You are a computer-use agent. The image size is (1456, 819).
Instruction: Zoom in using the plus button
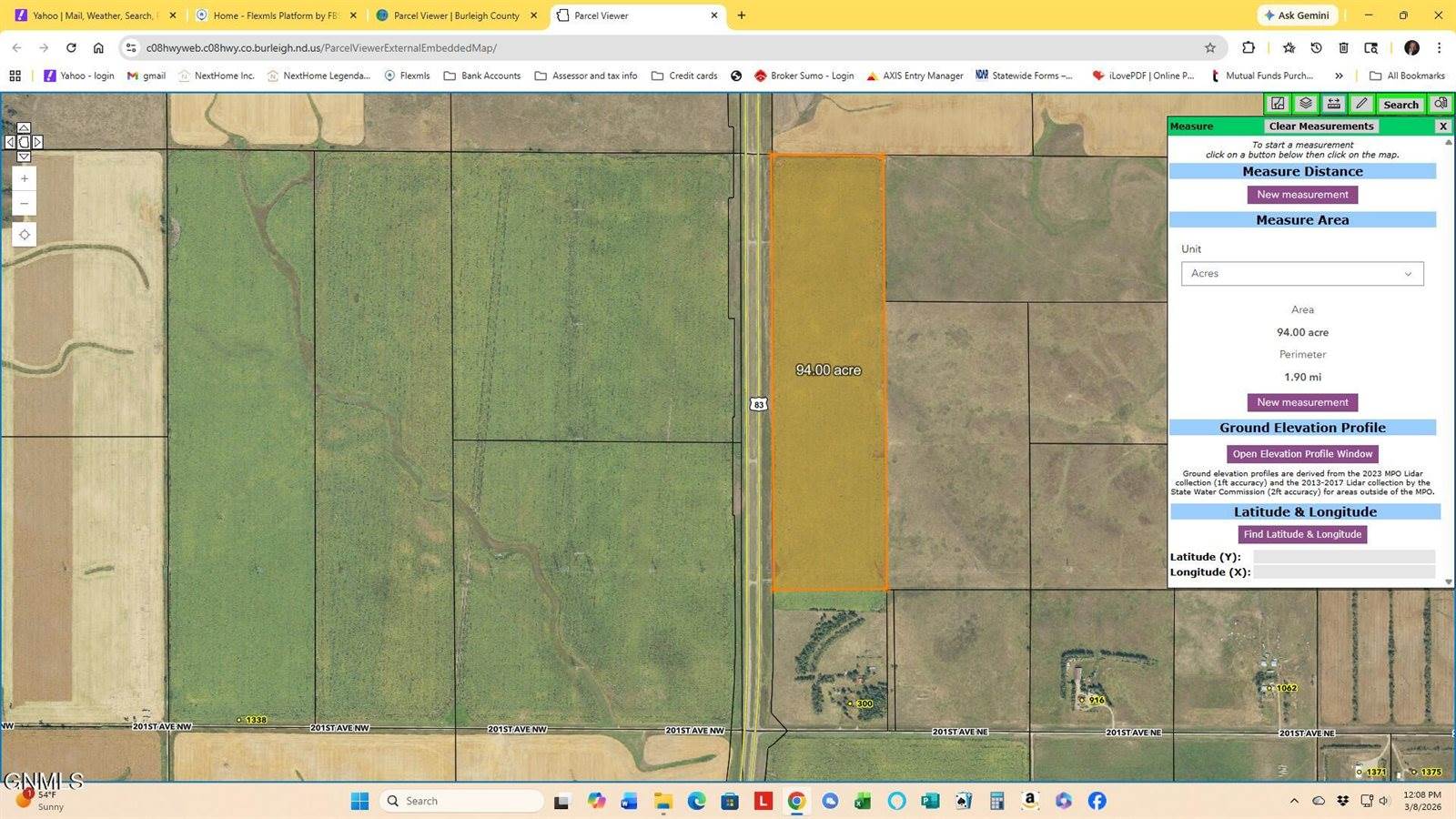25,178
